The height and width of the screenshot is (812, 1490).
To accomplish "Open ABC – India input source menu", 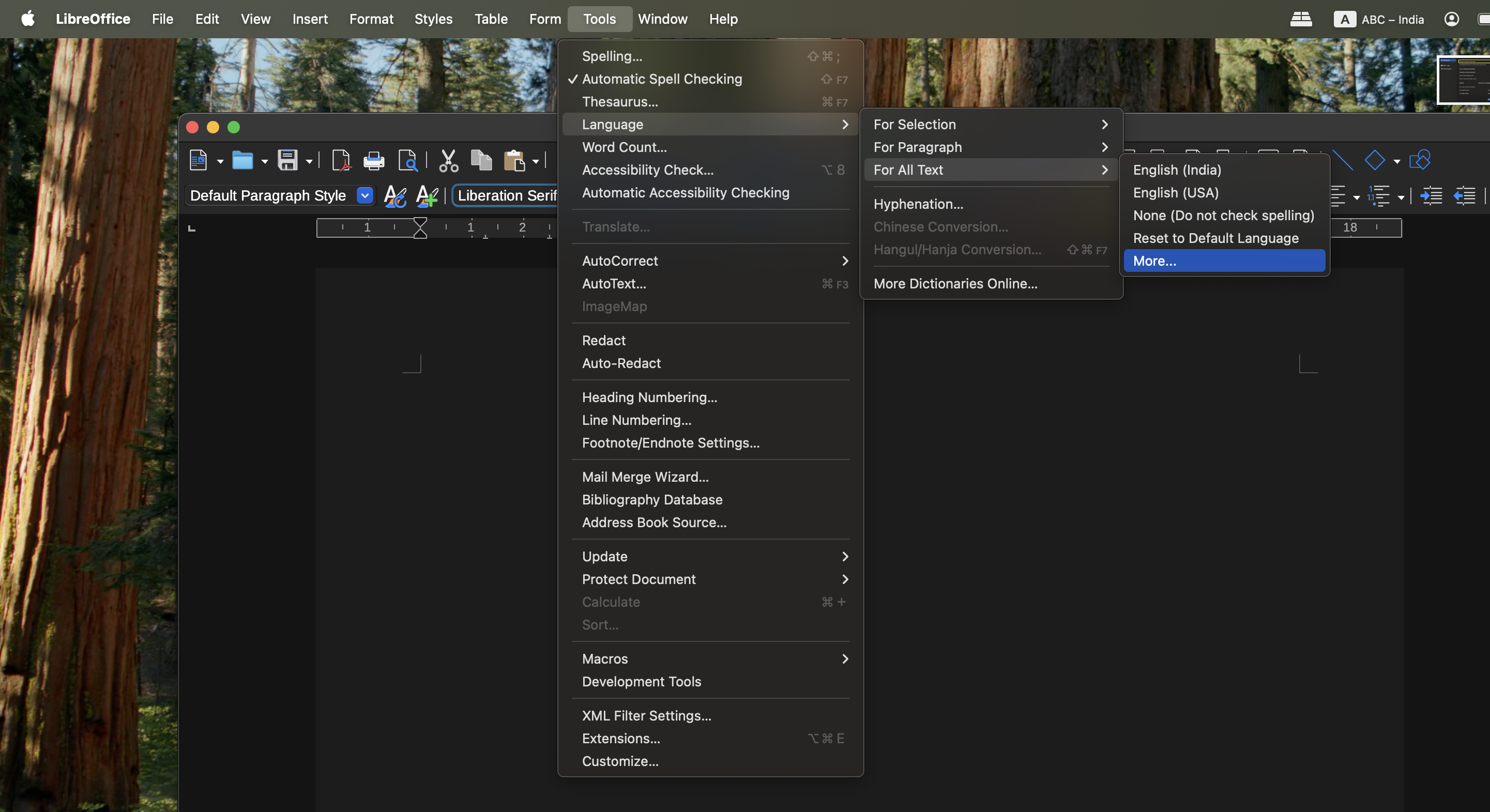I will (1379, 19).
